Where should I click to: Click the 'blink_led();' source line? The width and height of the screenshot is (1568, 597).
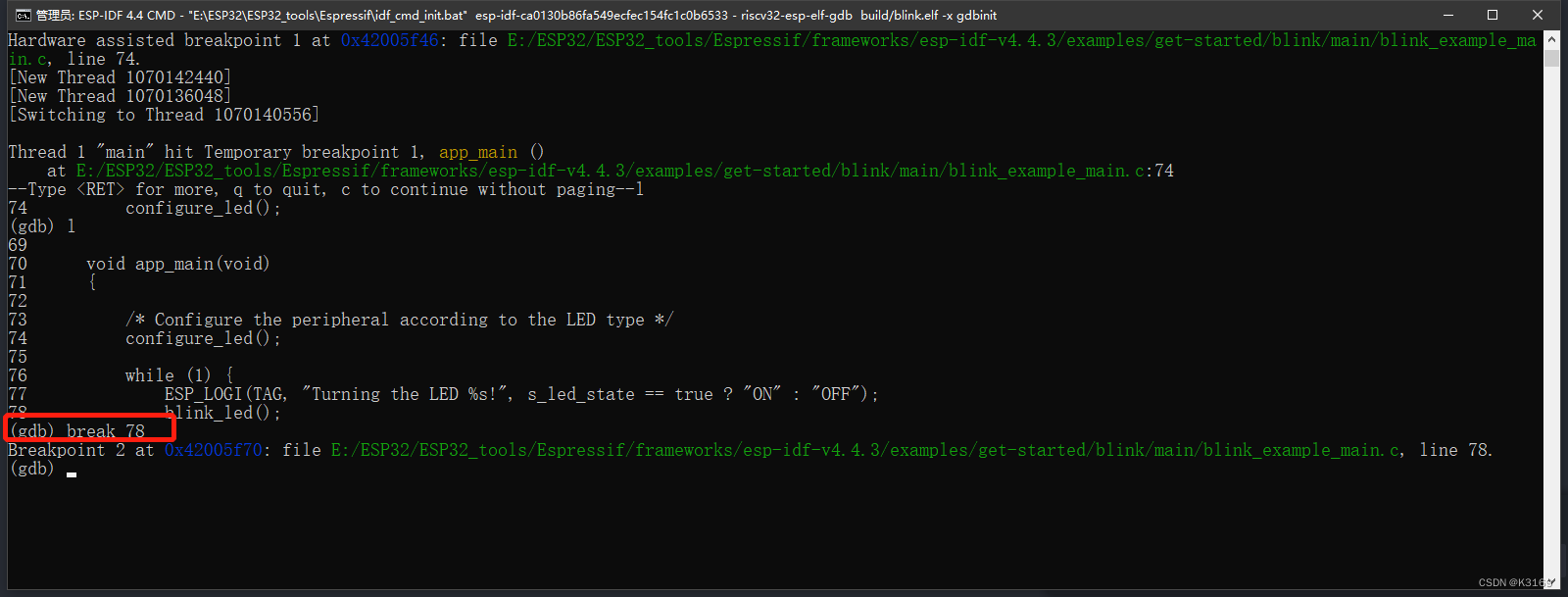pos(222,413)
